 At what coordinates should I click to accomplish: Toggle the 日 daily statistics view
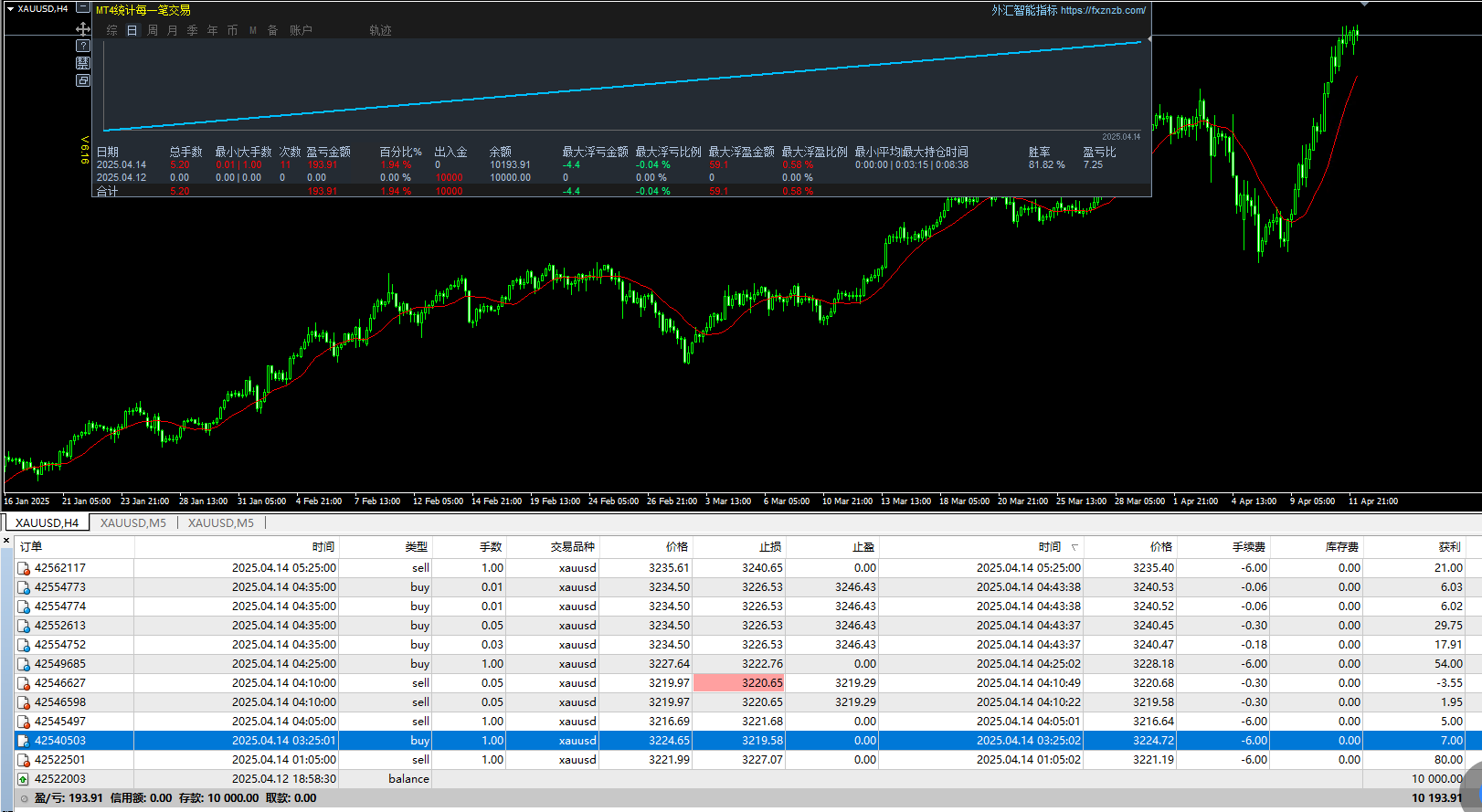pyautogui.click(x=132, y=30)
